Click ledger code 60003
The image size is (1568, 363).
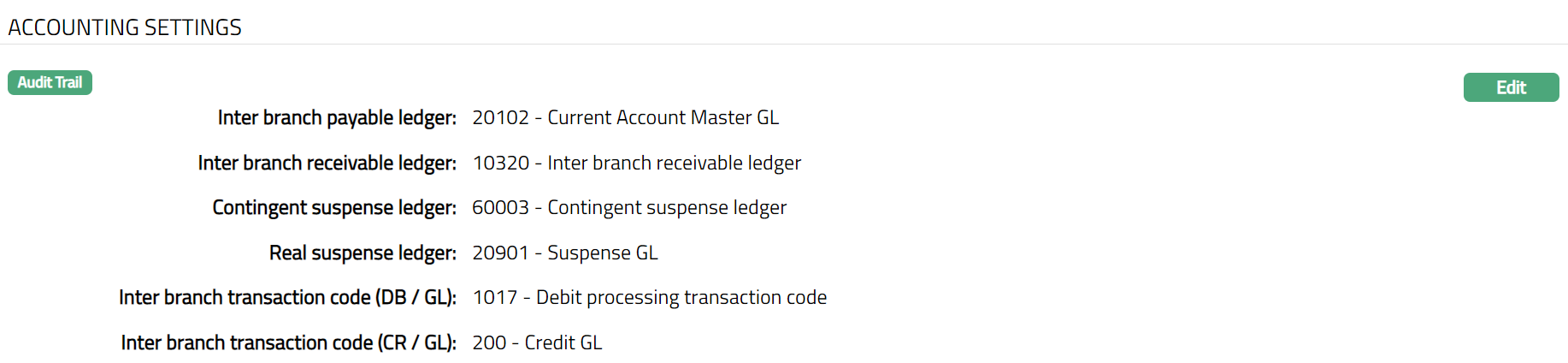coord(500,207)
